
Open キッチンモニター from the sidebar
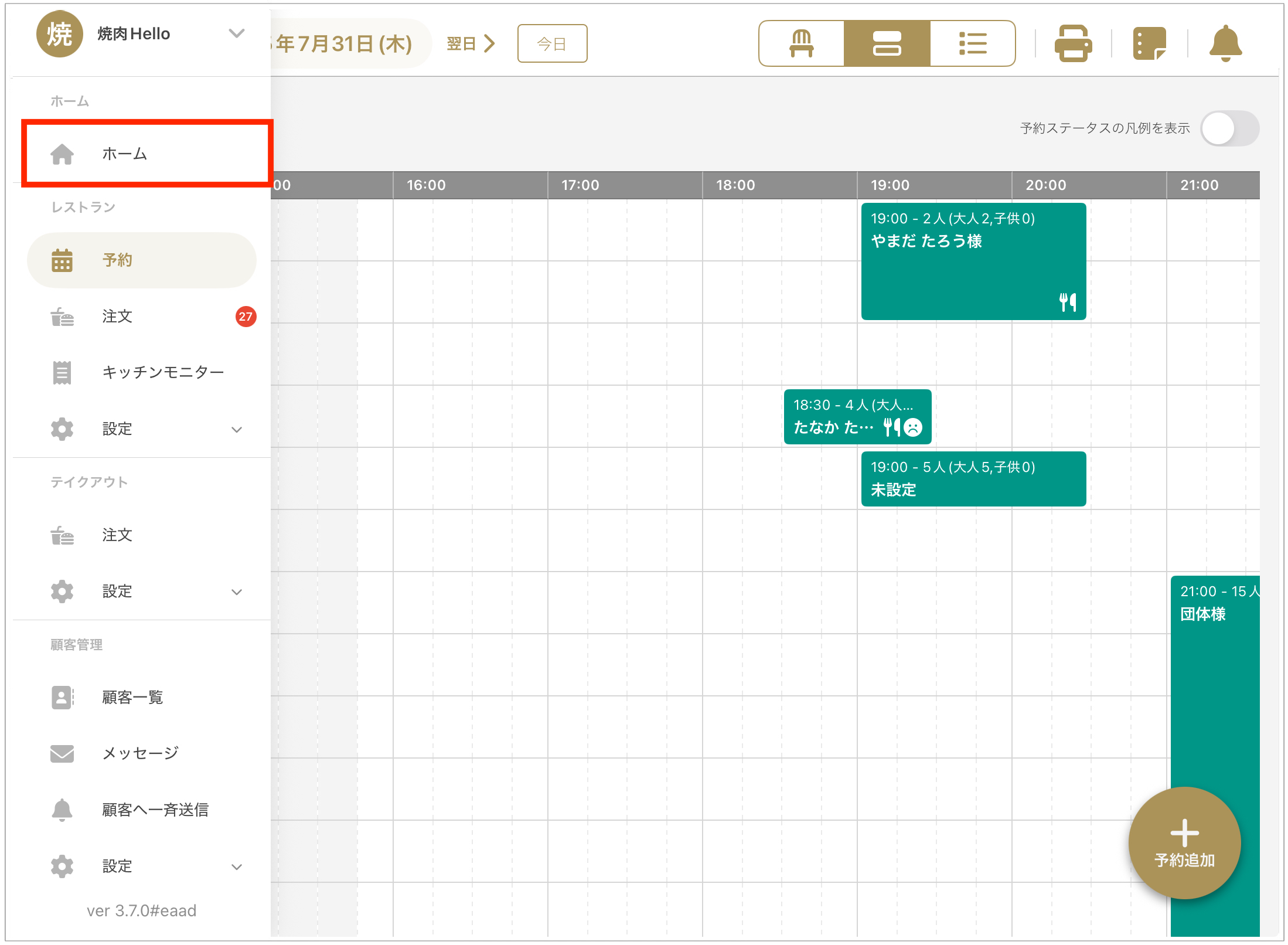(162, 372)
